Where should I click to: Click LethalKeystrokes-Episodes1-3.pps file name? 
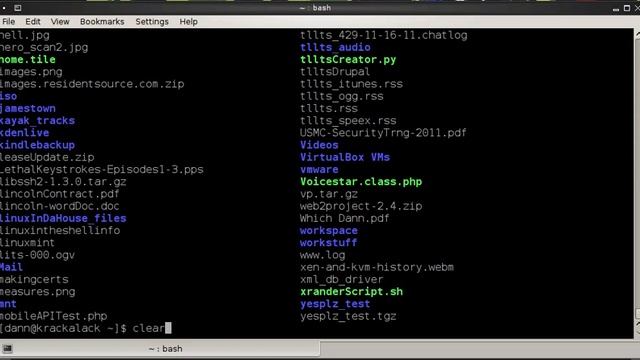[x=102, y=170]
